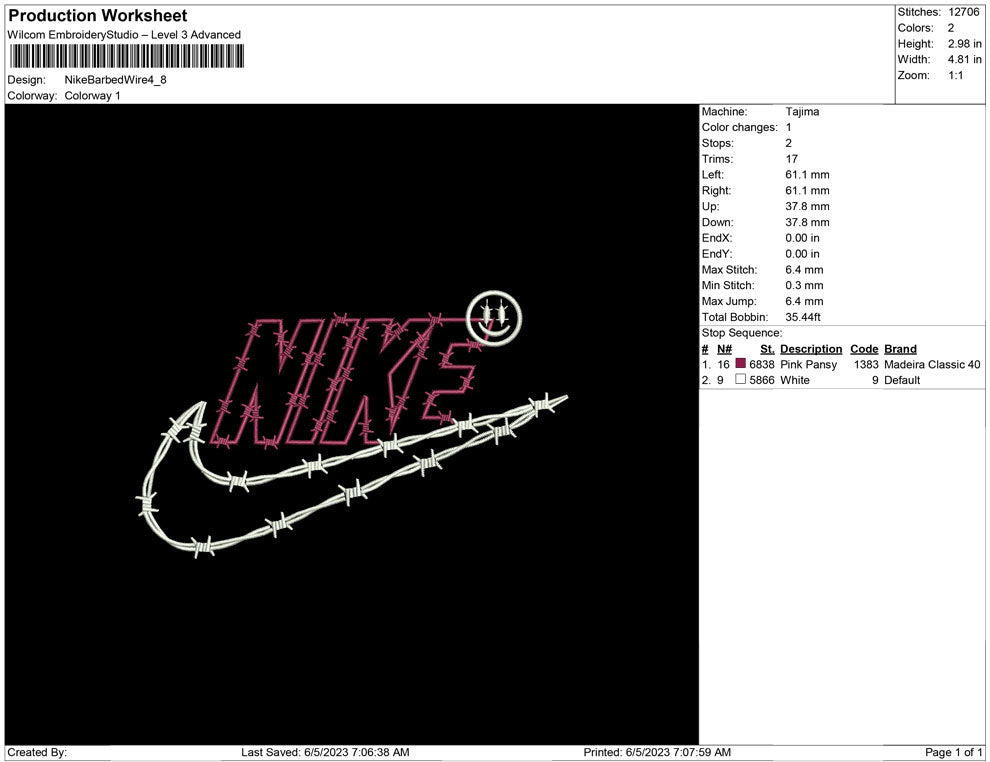This screenshot has width=990, height=762.
Task: Select 'Pink Pansy' description text
Action: 809,364
